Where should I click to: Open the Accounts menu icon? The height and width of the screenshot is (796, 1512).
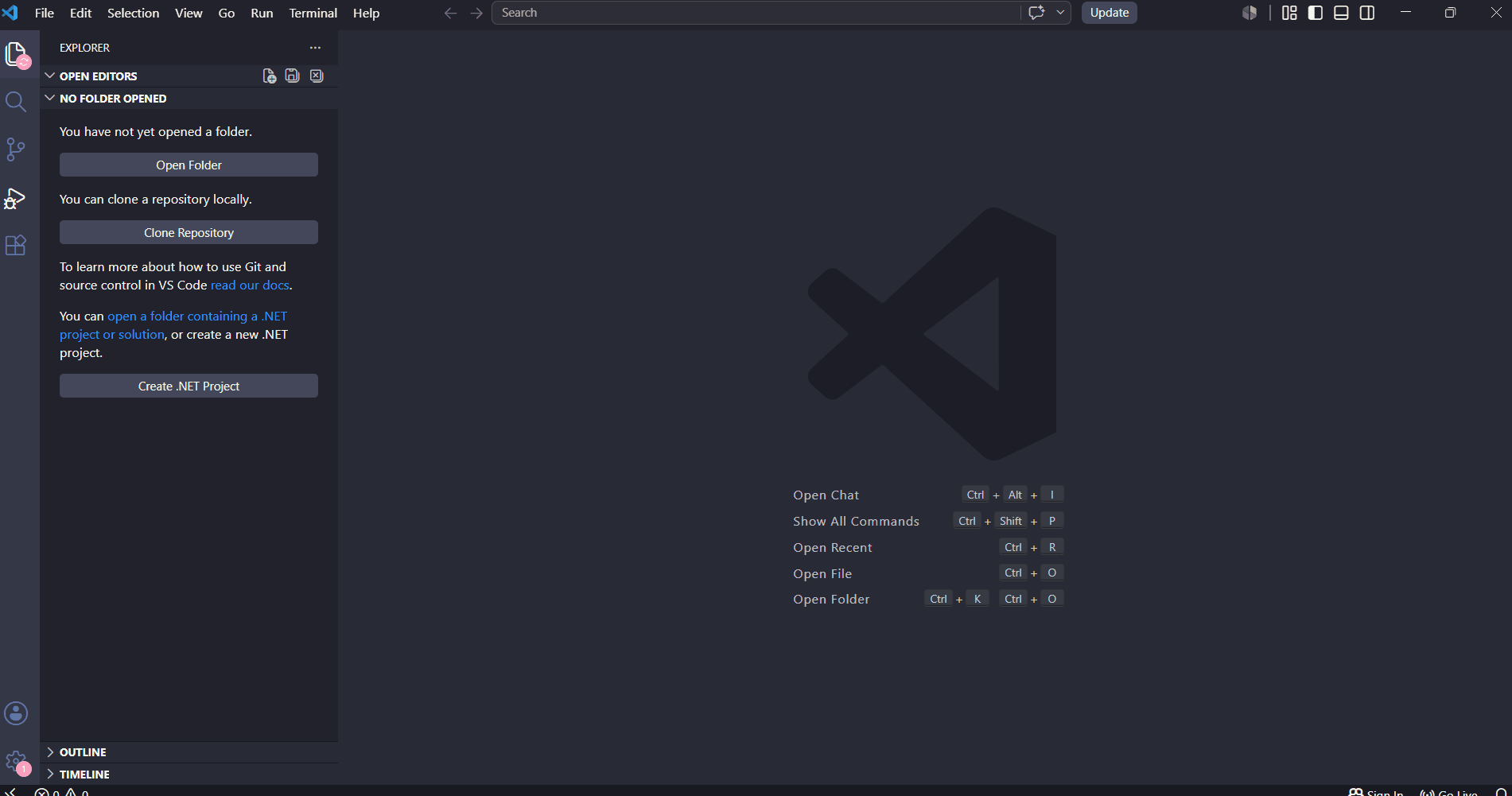click(16, 713)
